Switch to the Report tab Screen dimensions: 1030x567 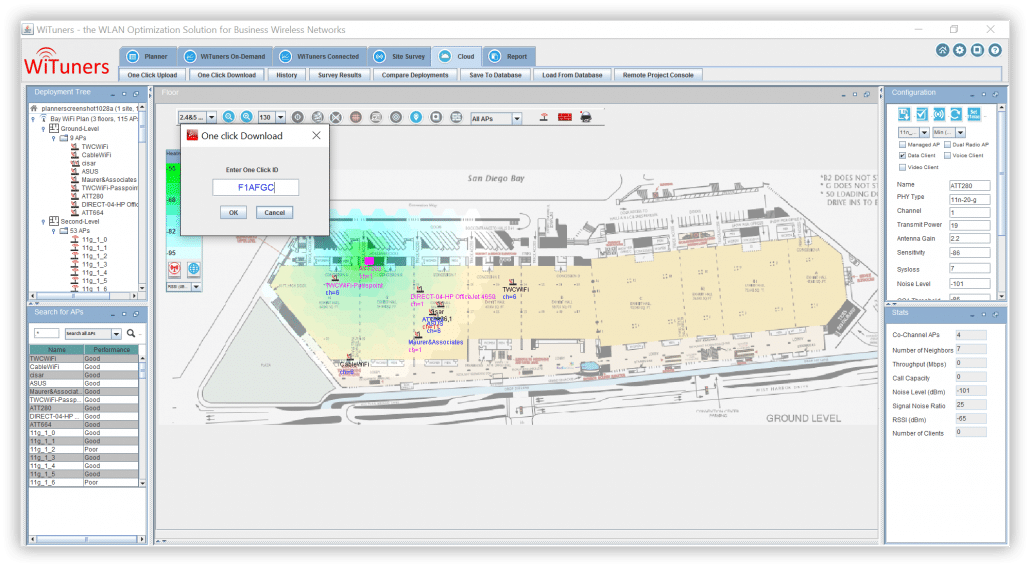click(509, 57)
